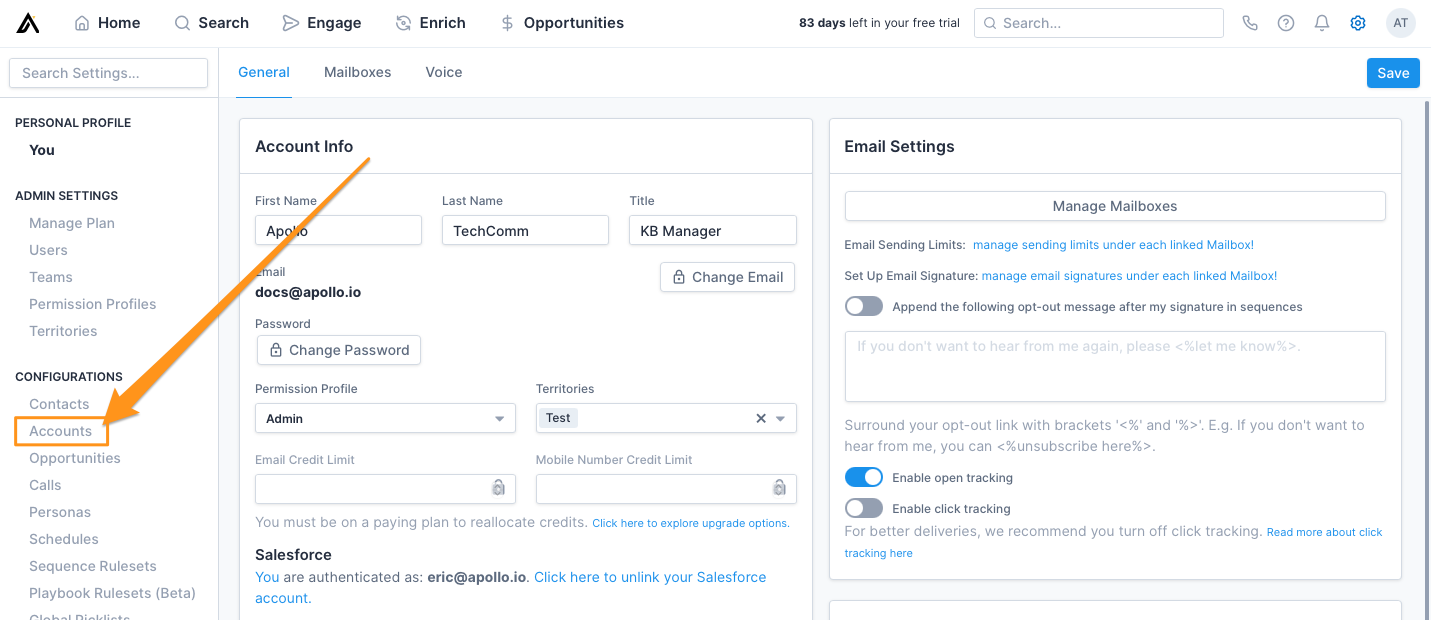Click the Save button
The height and width of the screenshot is (620, 1431).
[1393, 72]
